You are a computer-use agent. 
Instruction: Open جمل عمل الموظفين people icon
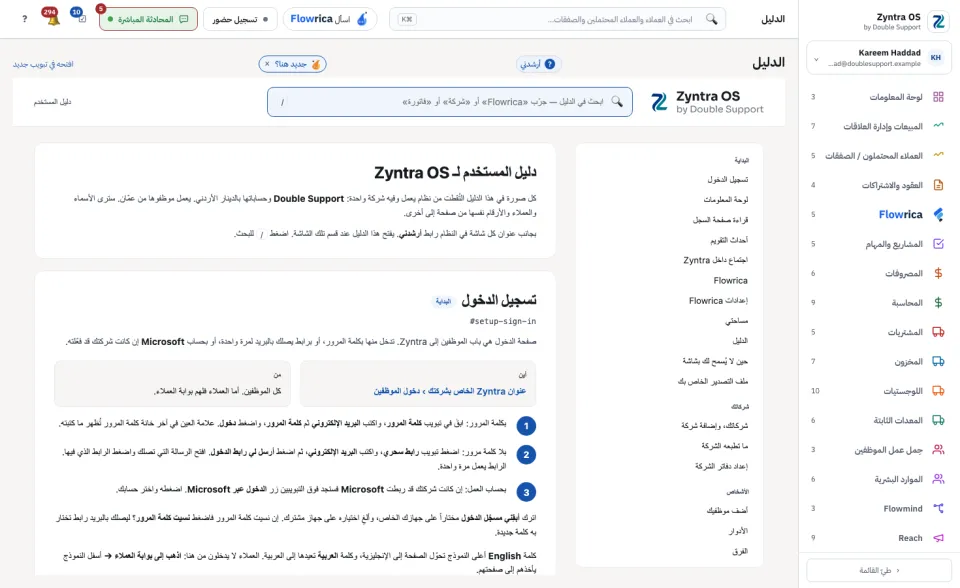point(938,450)
